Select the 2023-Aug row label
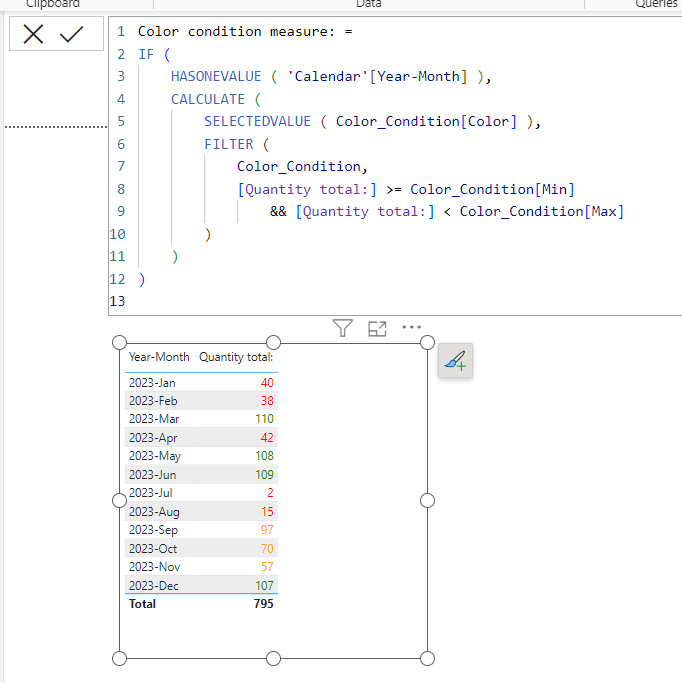 coord(154,512)
